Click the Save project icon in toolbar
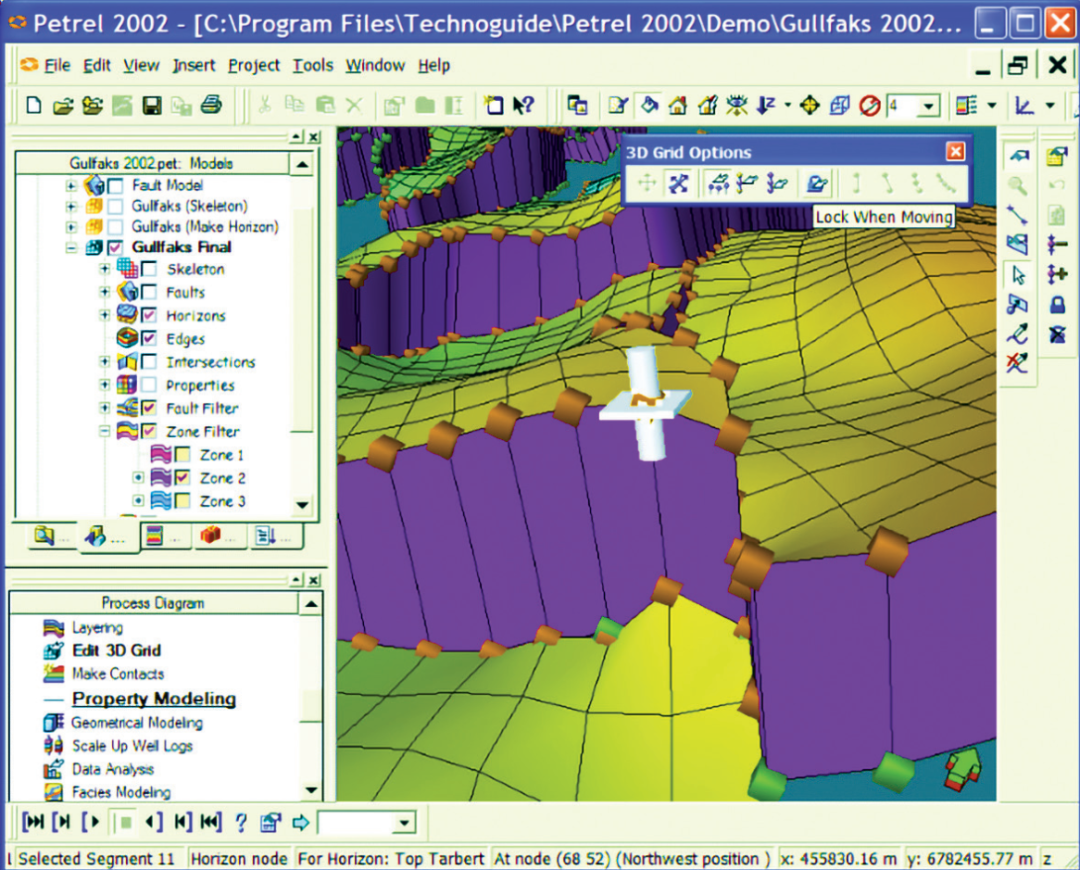 (152, 105)
